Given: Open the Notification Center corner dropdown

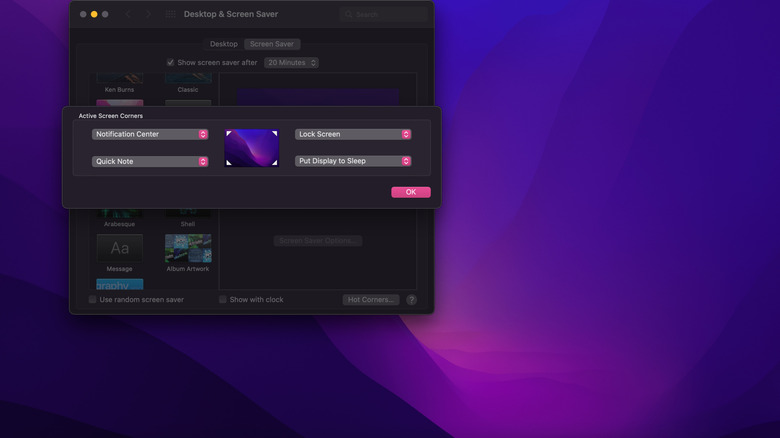Looking at the screenshot, I should [150, 134].
